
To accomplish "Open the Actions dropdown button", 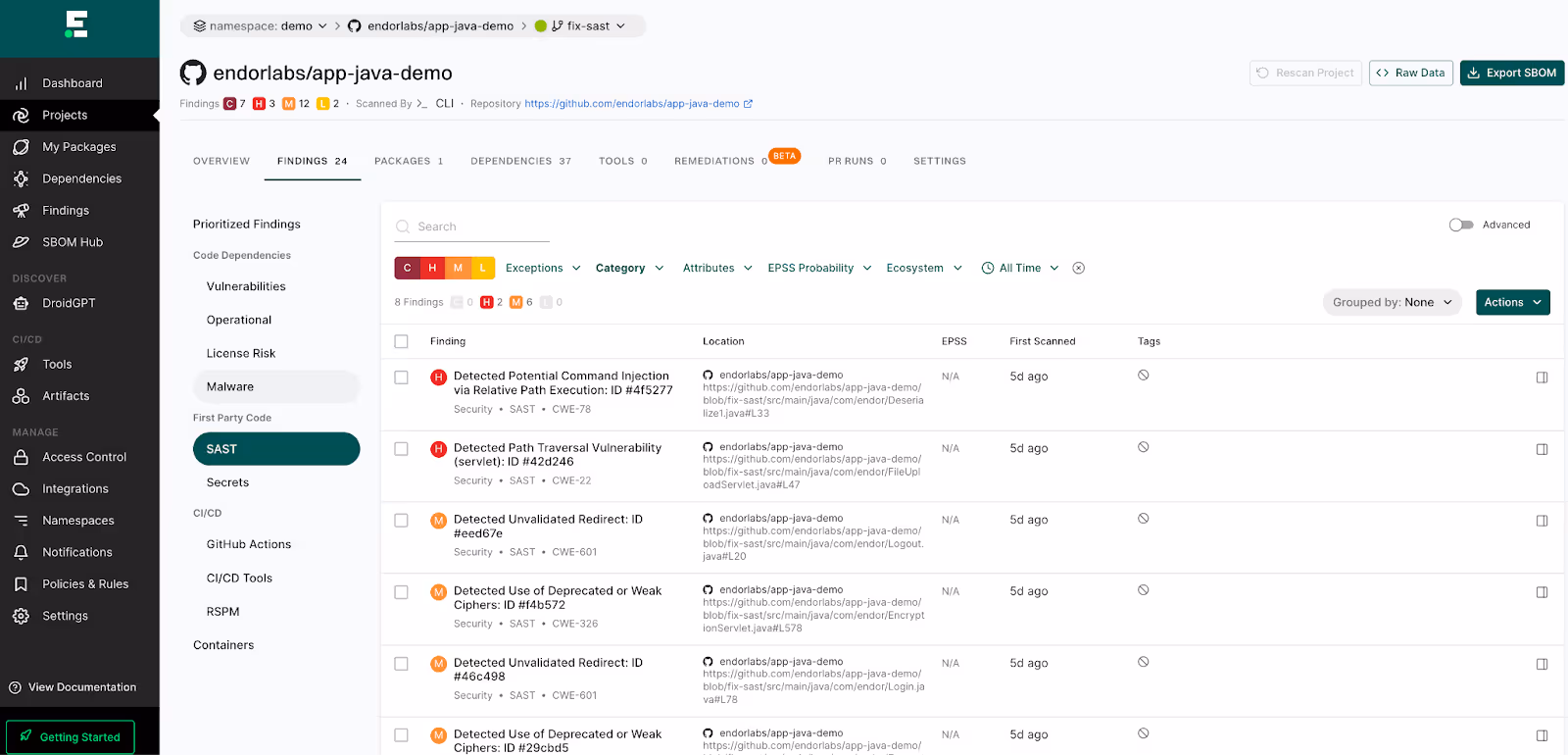I will tap(1512, 302).
